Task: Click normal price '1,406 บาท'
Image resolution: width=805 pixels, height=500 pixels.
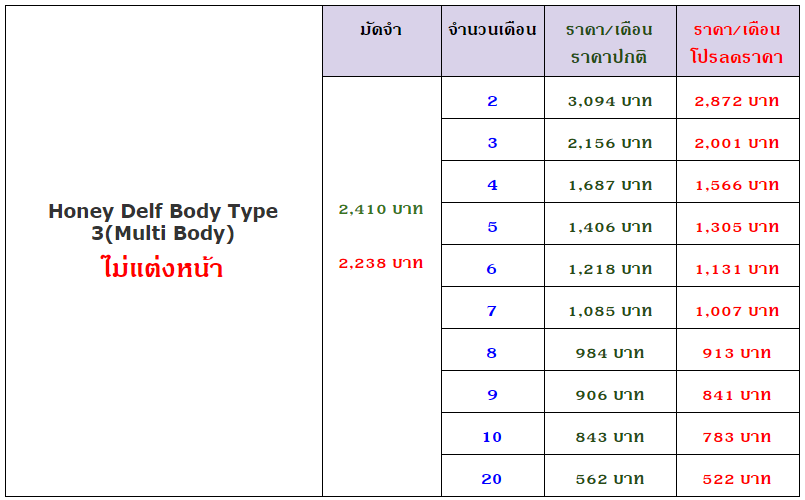Action: point(610,227)
